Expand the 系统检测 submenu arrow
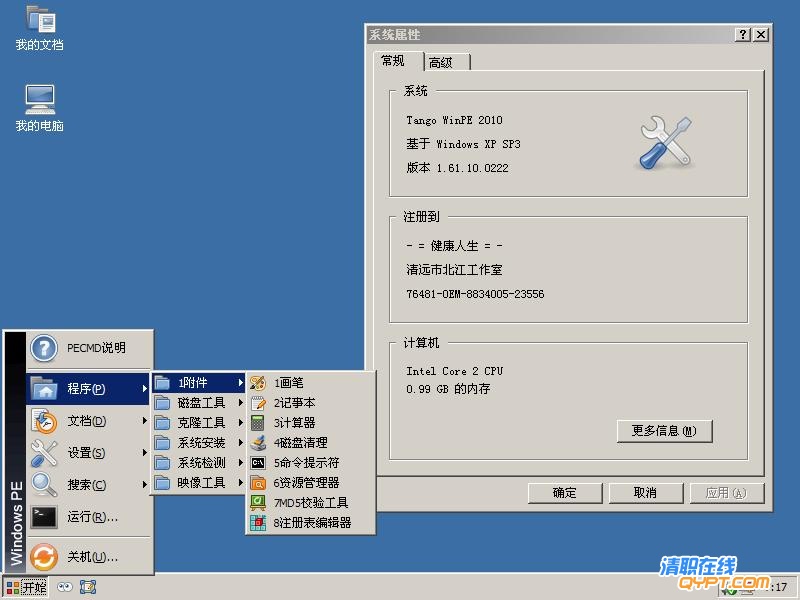 point(240,462)
